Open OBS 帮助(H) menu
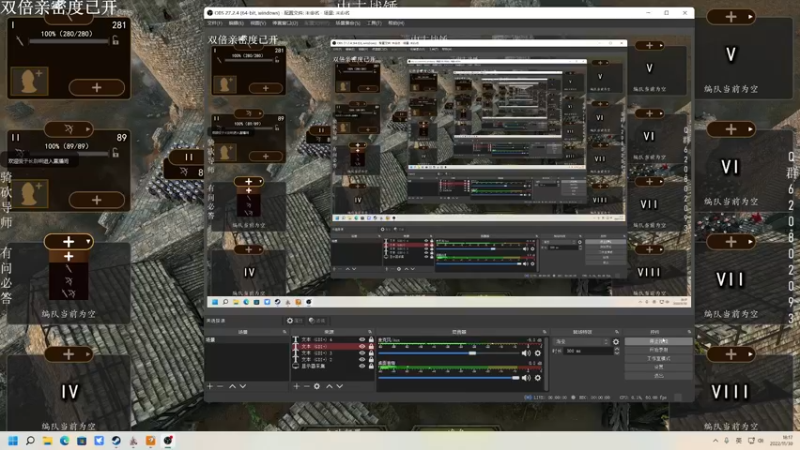The image size is (800, 450). coord(396,23)
